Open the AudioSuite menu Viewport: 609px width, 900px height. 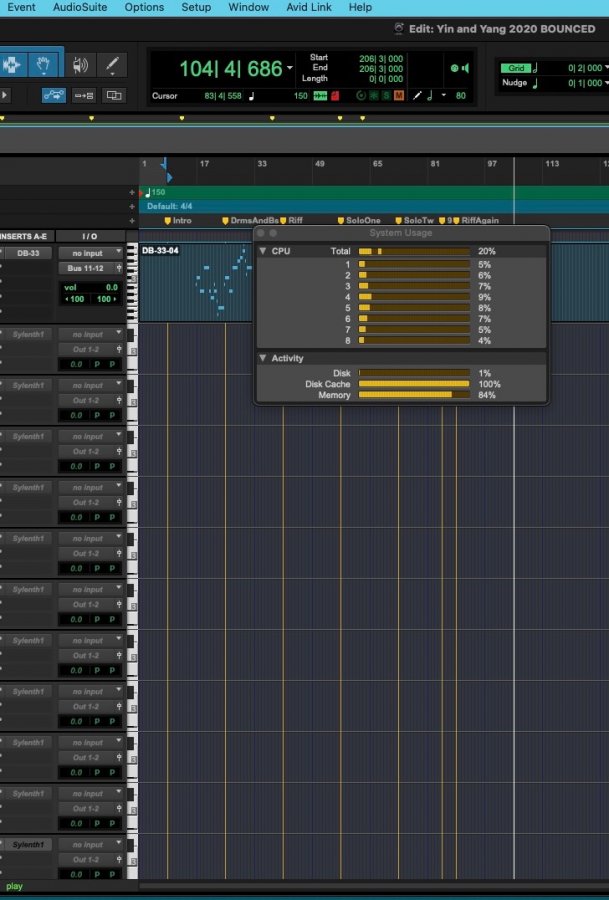point(82,7)
